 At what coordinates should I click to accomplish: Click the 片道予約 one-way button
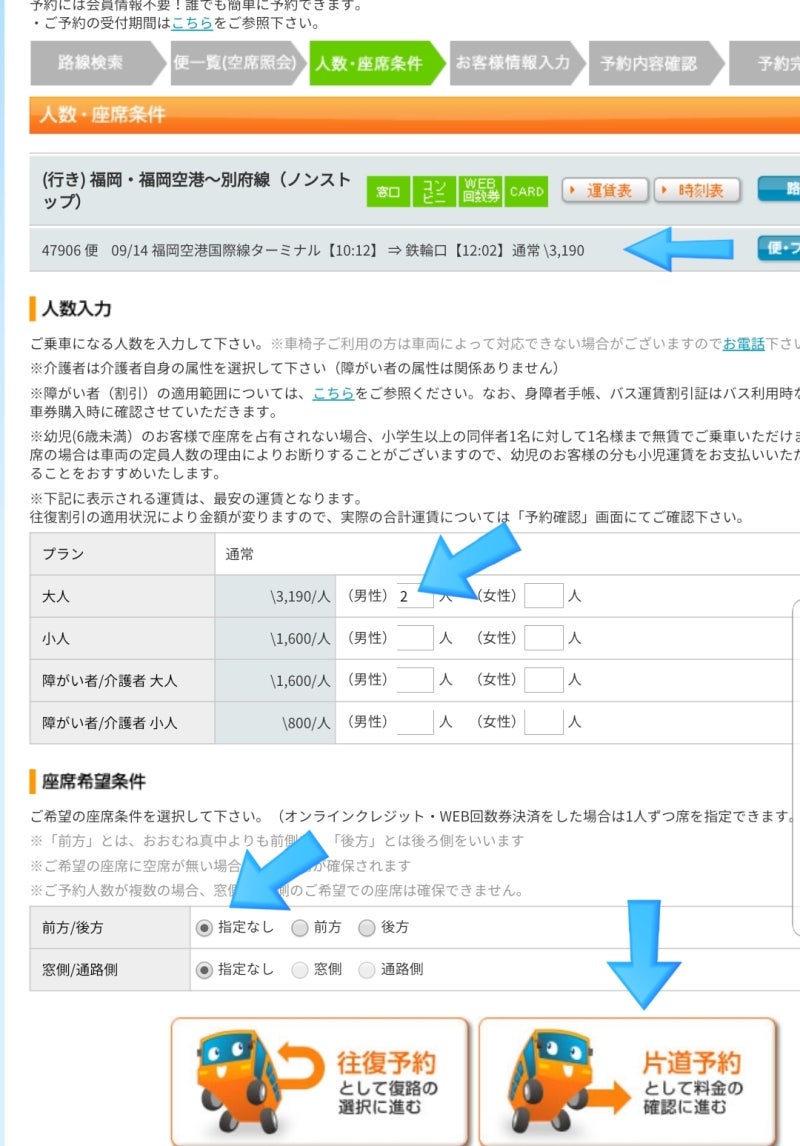[628, 1082]
